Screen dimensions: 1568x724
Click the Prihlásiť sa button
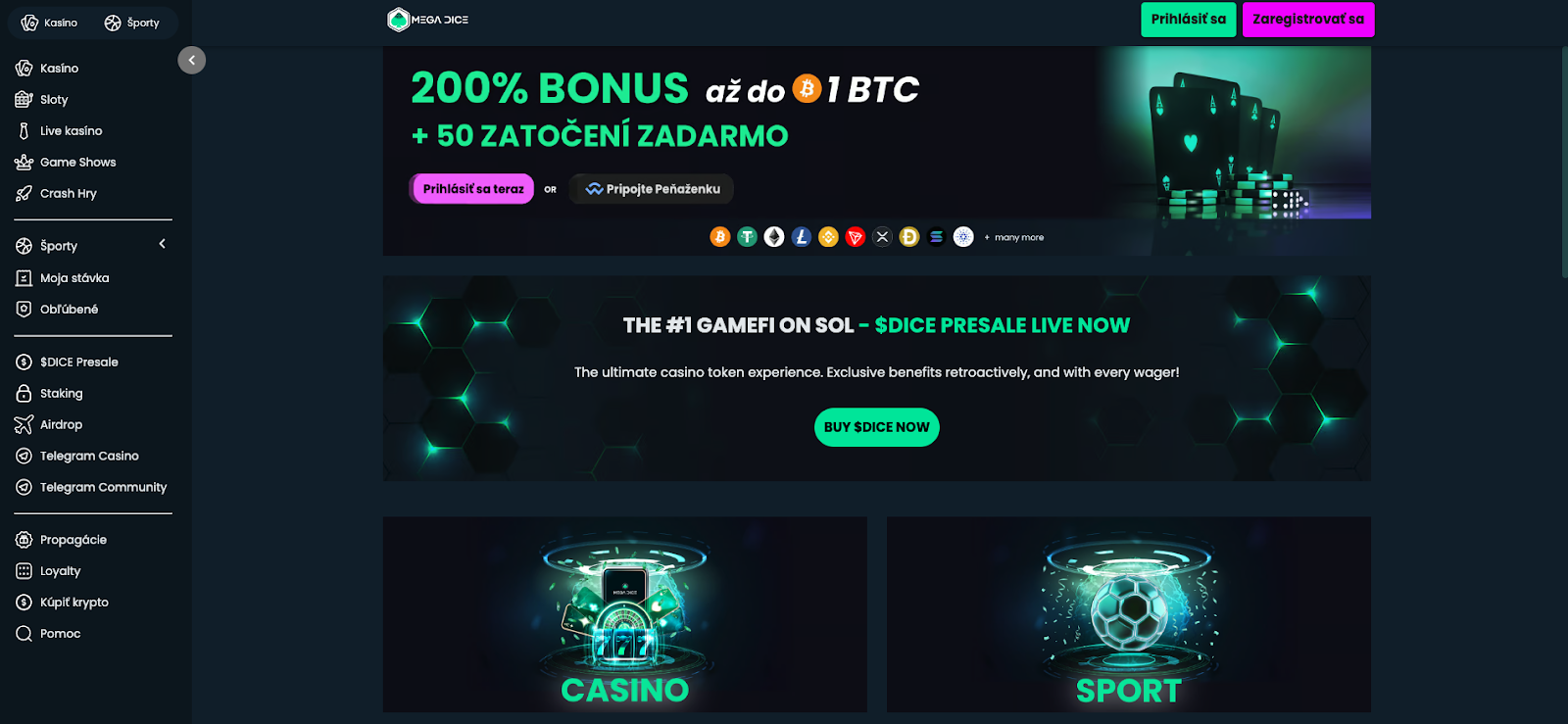coord(1188,20)
